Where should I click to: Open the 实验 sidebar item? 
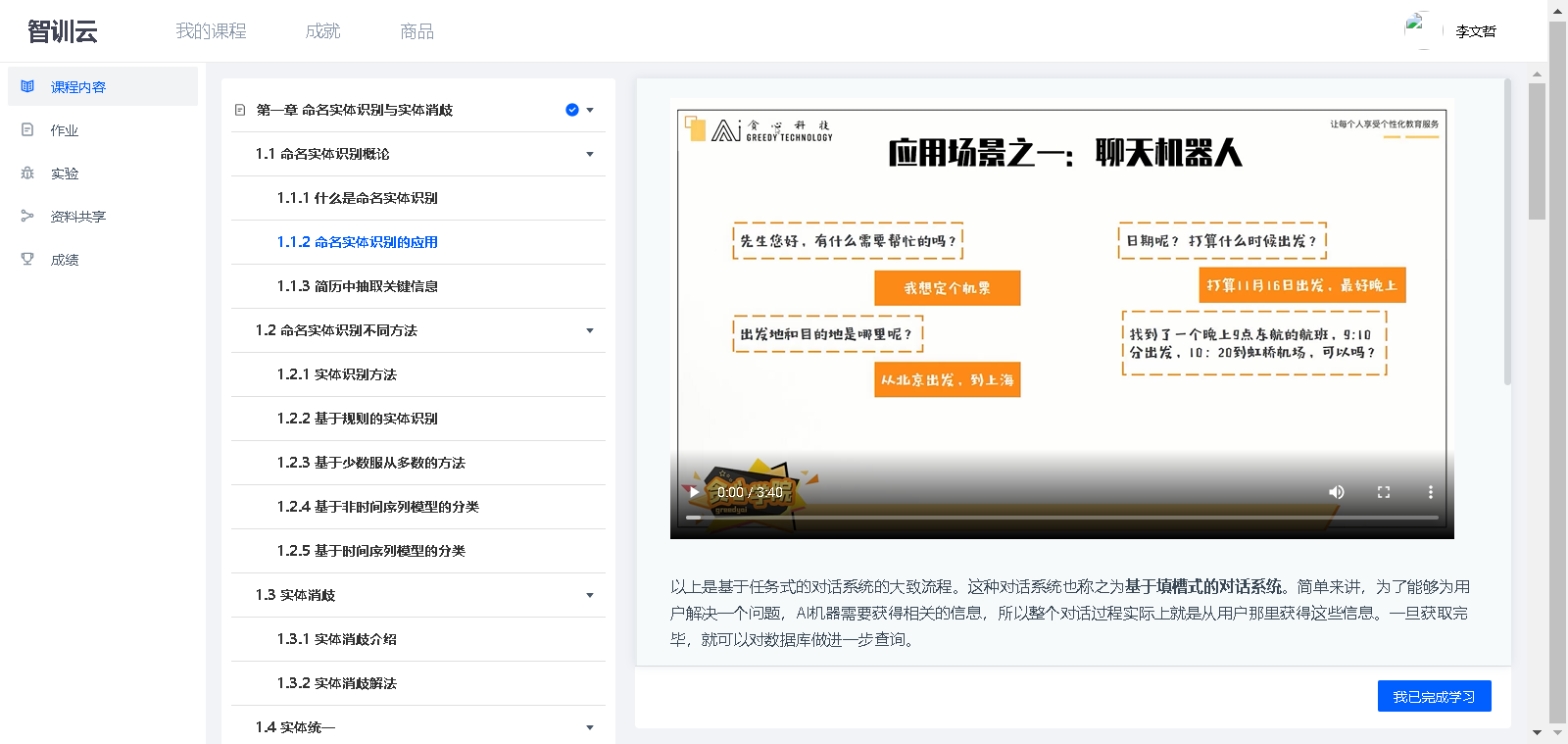pyautogui.click(x=103, y=173)
